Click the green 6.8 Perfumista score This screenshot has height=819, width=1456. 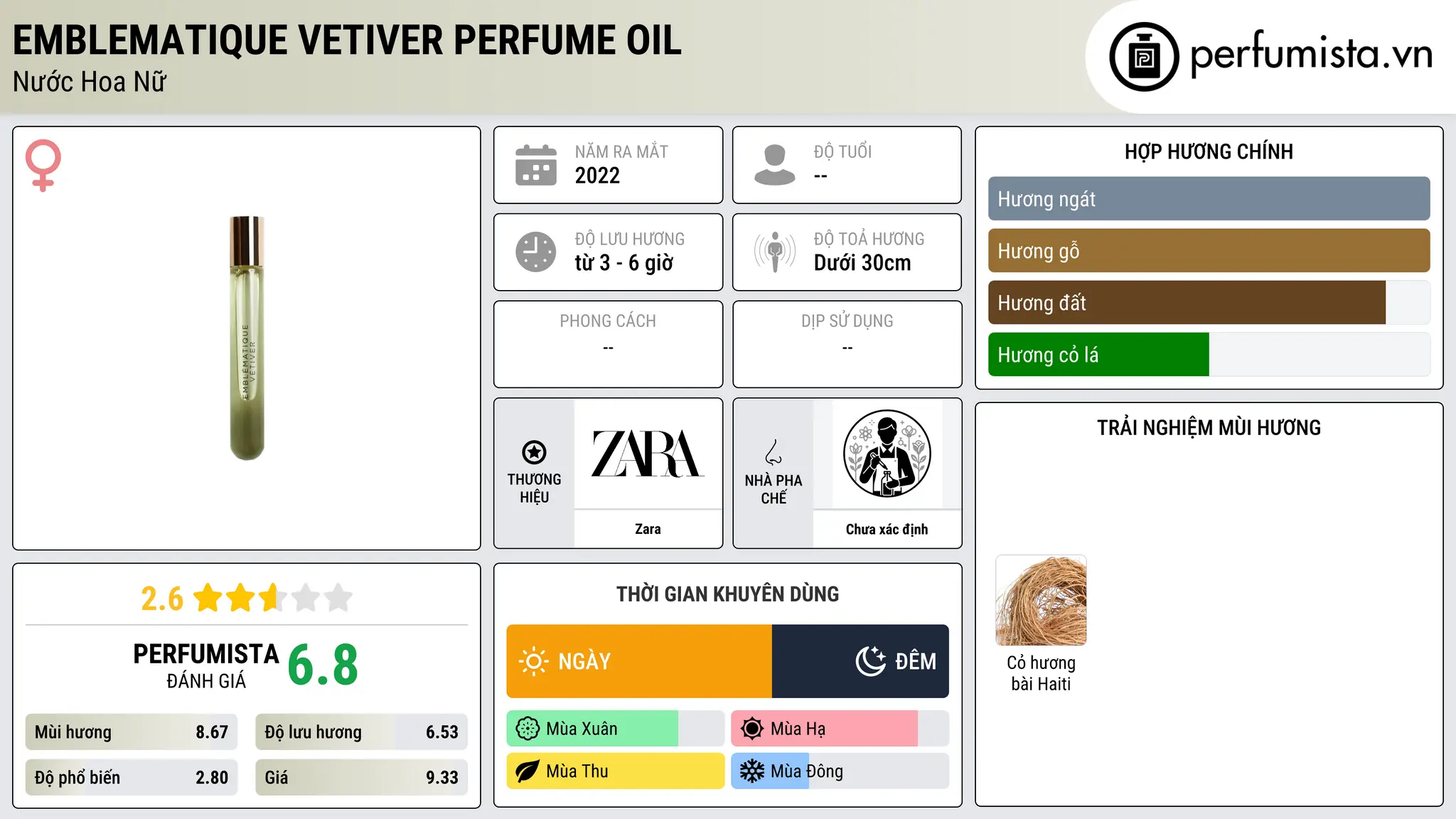coord(323,665)
